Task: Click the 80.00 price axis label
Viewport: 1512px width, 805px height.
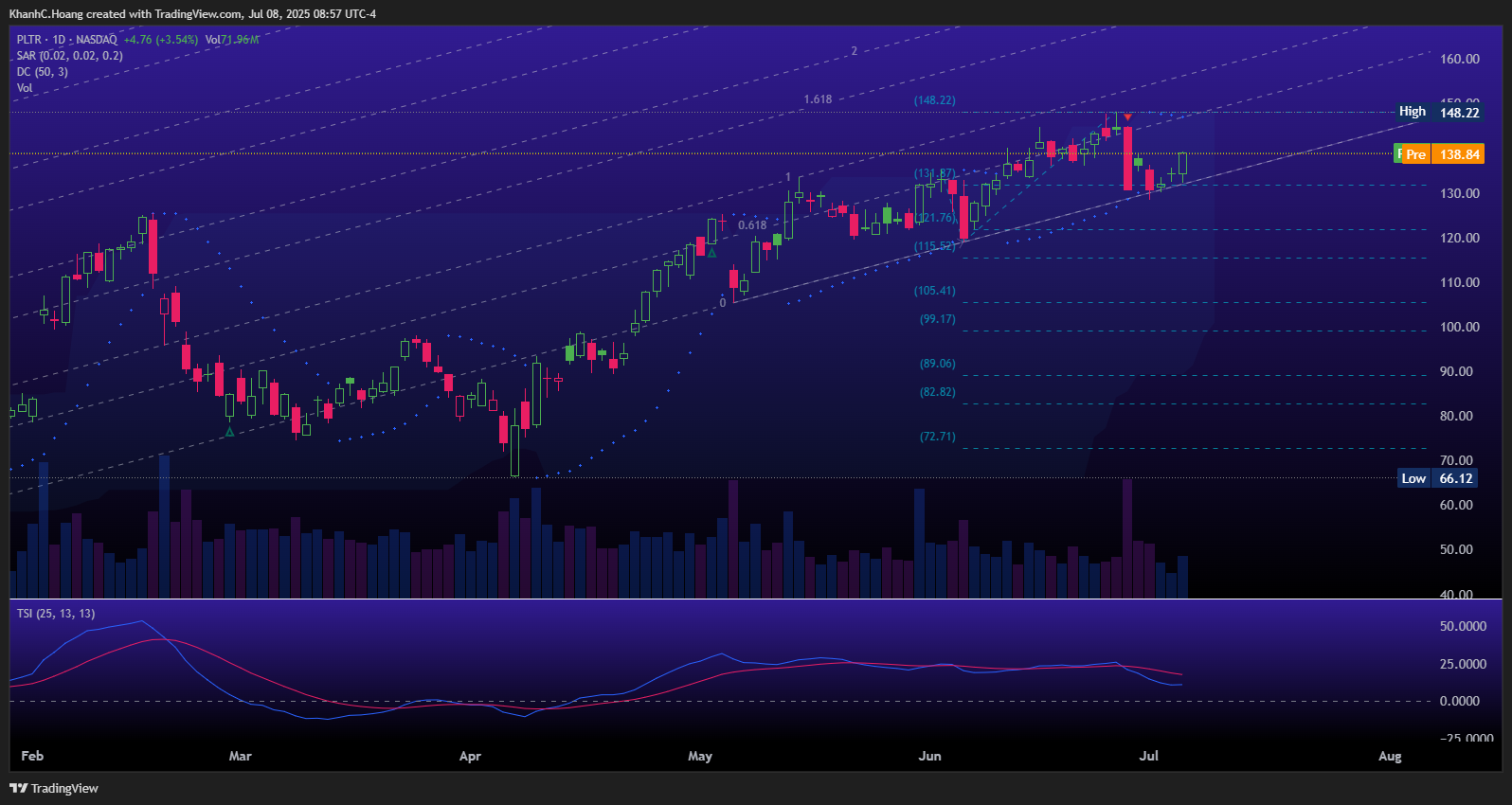Action: coord(1457,416)
